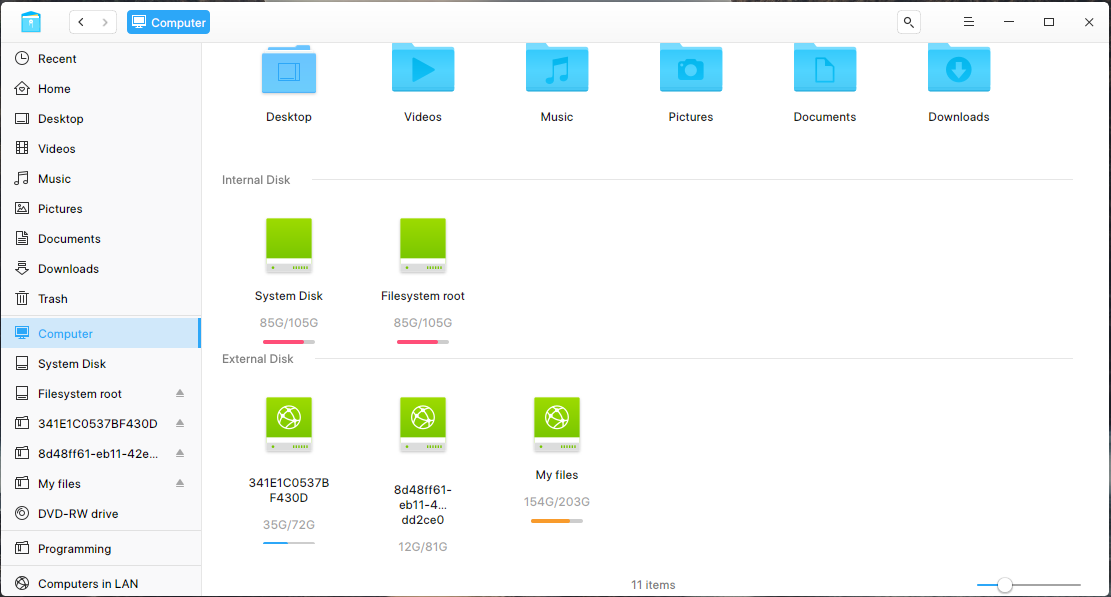The width and height of the screenshot is (1111, 597).
Task: Open the Downloads folder
Action: pyautogui.click(x=958, y=68)
